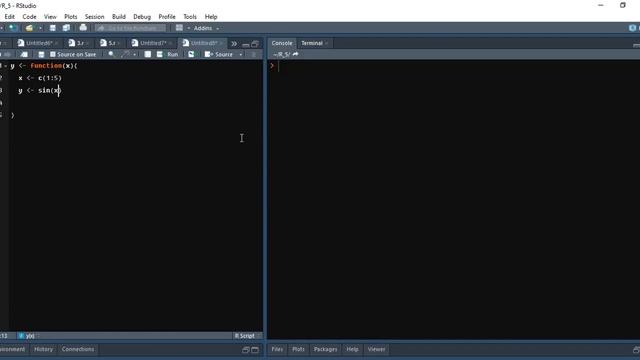Click Run to execute current line
The height and width of the screenshot is (360, 640).
pyautogui.click(x=168, y=54)
